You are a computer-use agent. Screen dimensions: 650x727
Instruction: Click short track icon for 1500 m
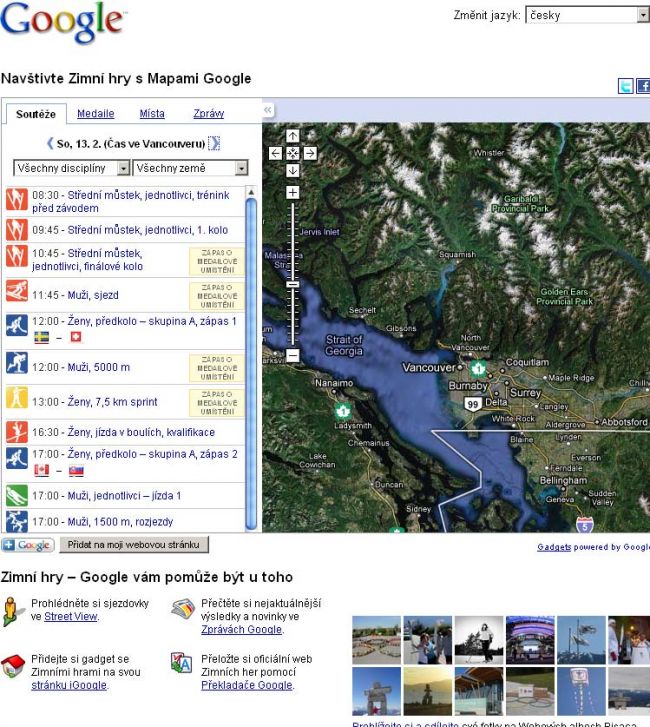point(17,521)
